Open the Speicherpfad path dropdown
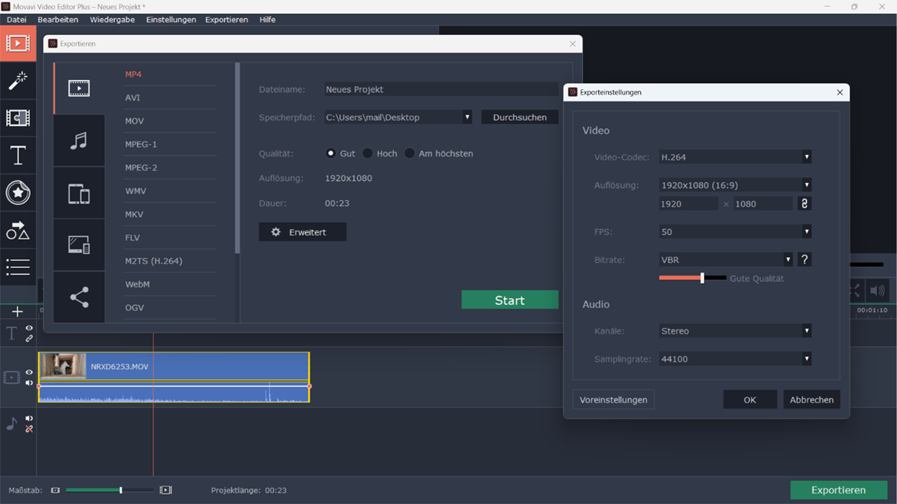The image size is (897, 504). pos(398,117)
